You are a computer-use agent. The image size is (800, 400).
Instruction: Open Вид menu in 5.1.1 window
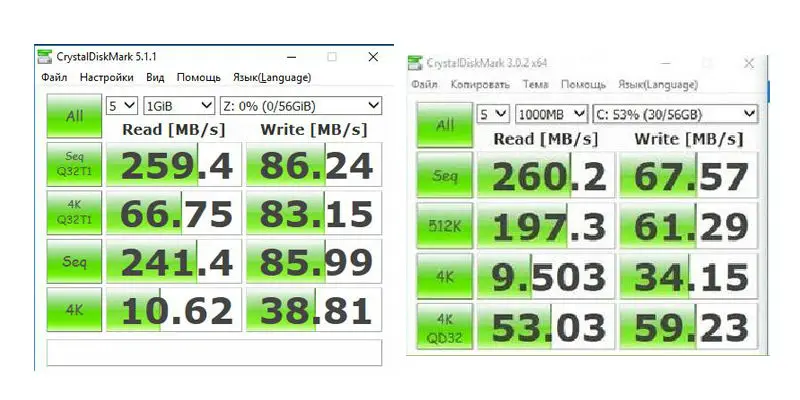coord(155,78)
